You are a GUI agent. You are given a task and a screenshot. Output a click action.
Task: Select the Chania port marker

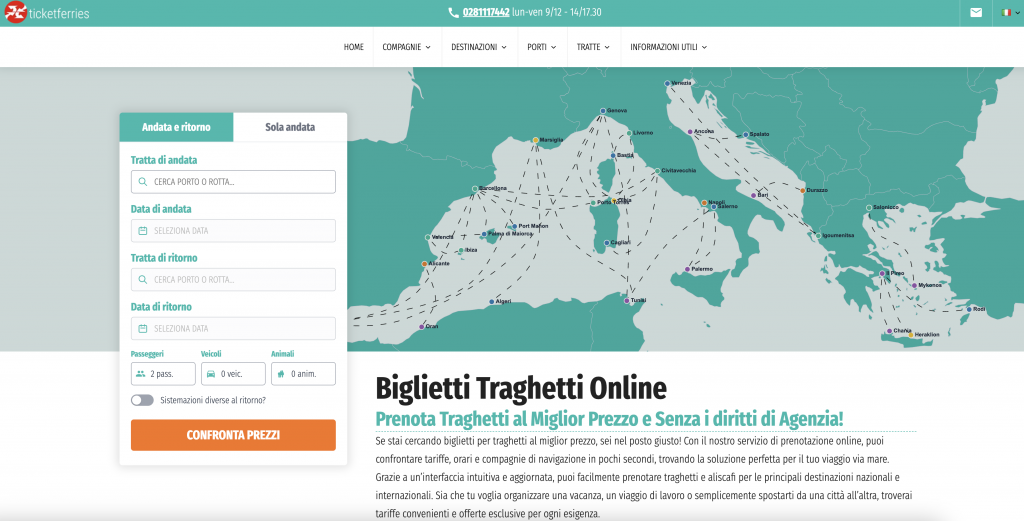[x=889, y=331]
